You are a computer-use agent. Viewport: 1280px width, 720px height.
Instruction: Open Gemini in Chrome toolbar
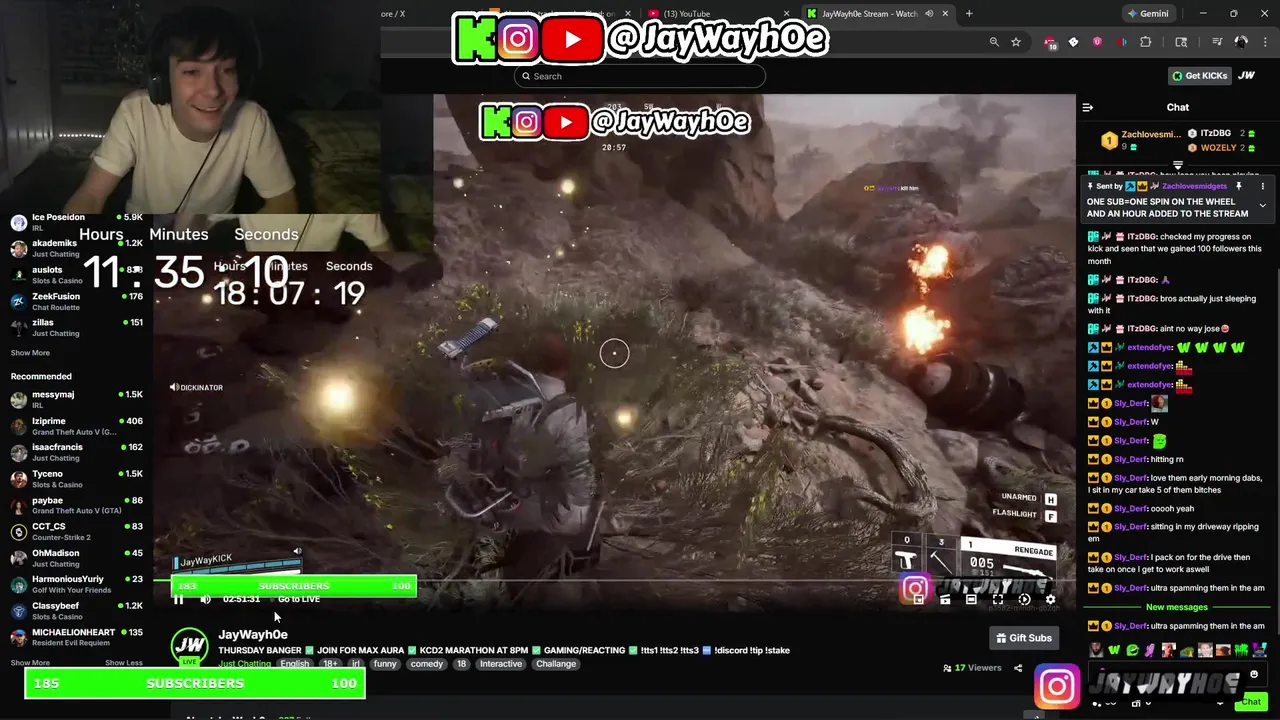[x=1147, y=14]
